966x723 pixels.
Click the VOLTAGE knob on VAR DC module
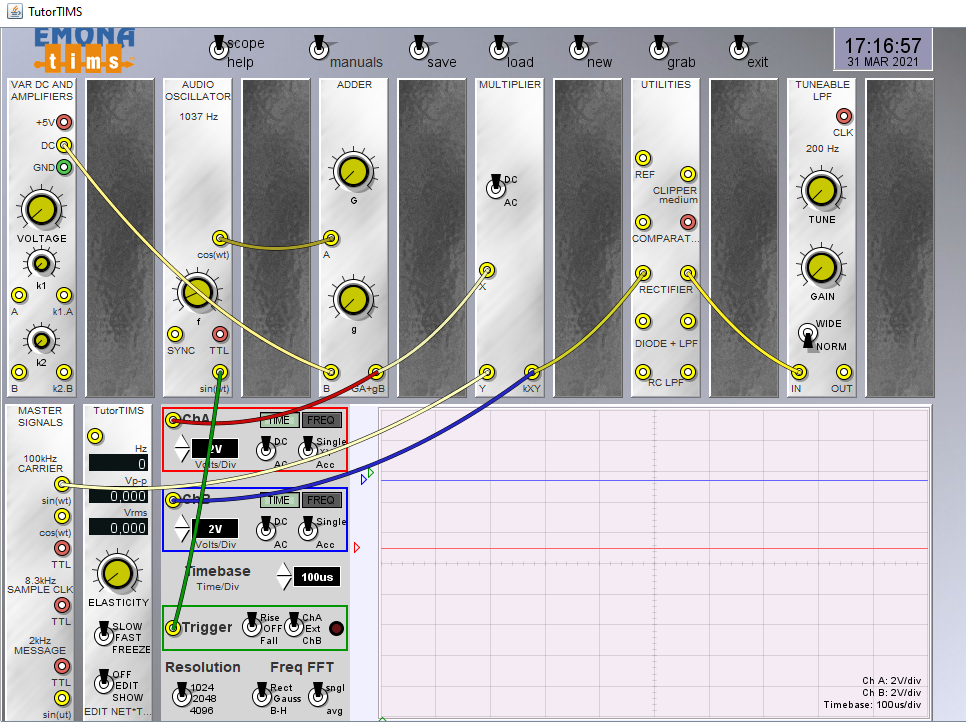click(41, 209)
